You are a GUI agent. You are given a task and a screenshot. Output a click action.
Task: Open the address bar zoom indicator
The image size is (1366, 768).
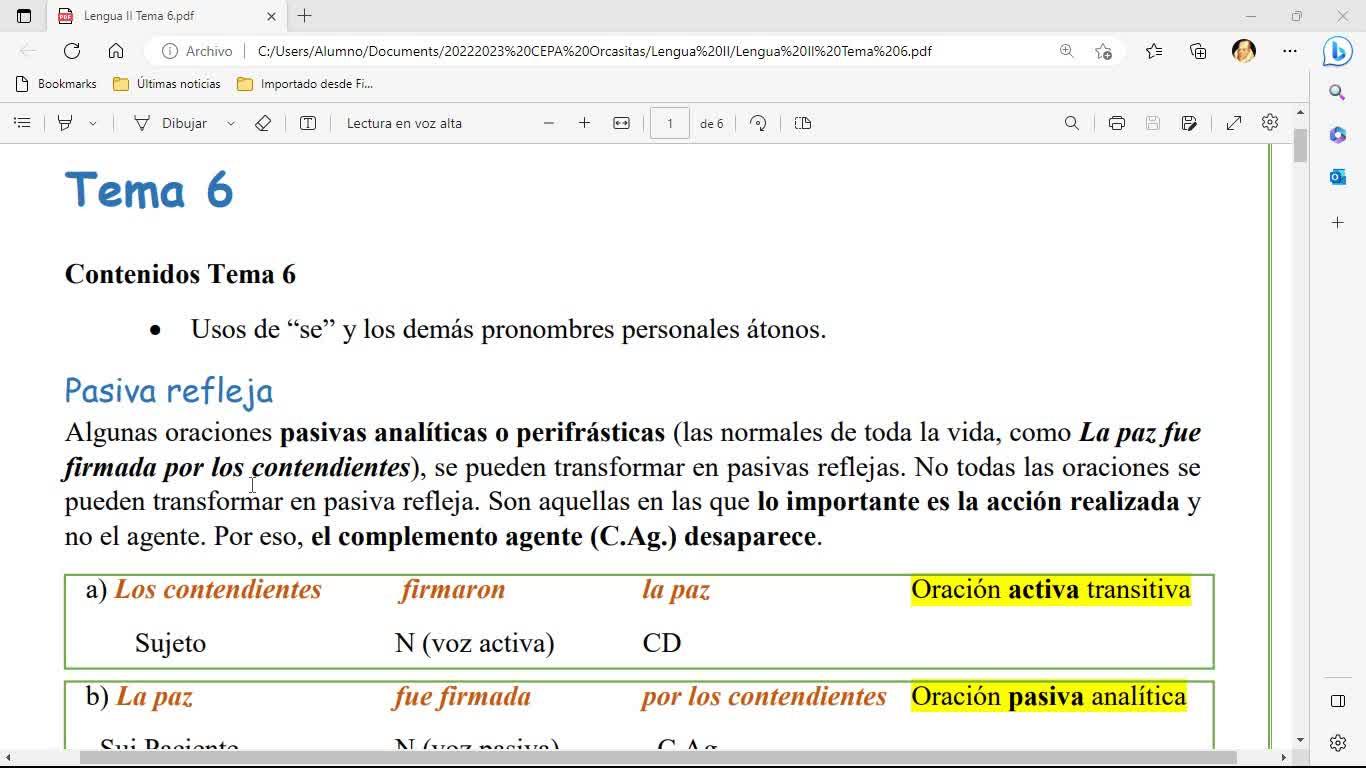pos(1067,51)
